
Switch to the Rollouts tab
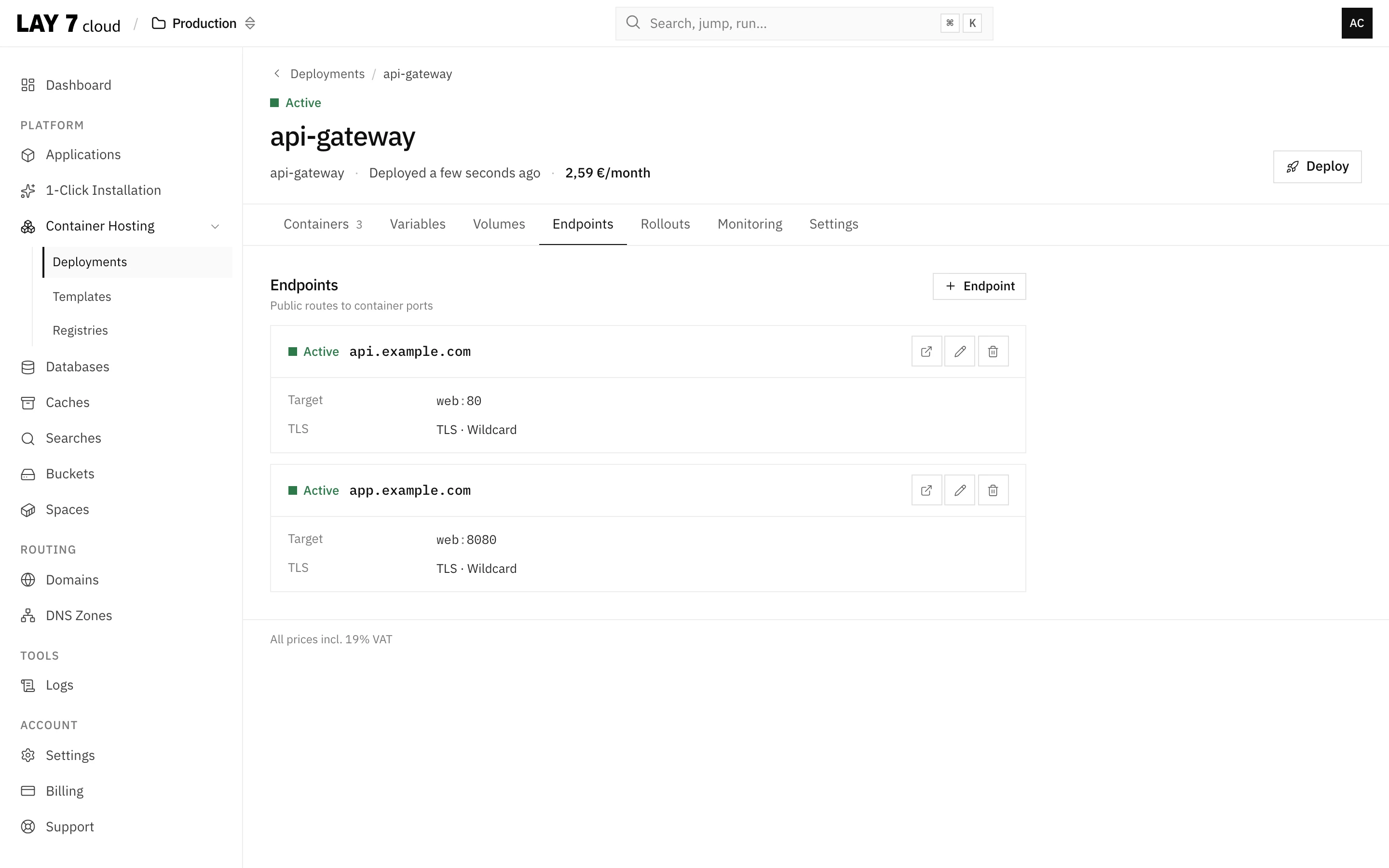point(665,224)
